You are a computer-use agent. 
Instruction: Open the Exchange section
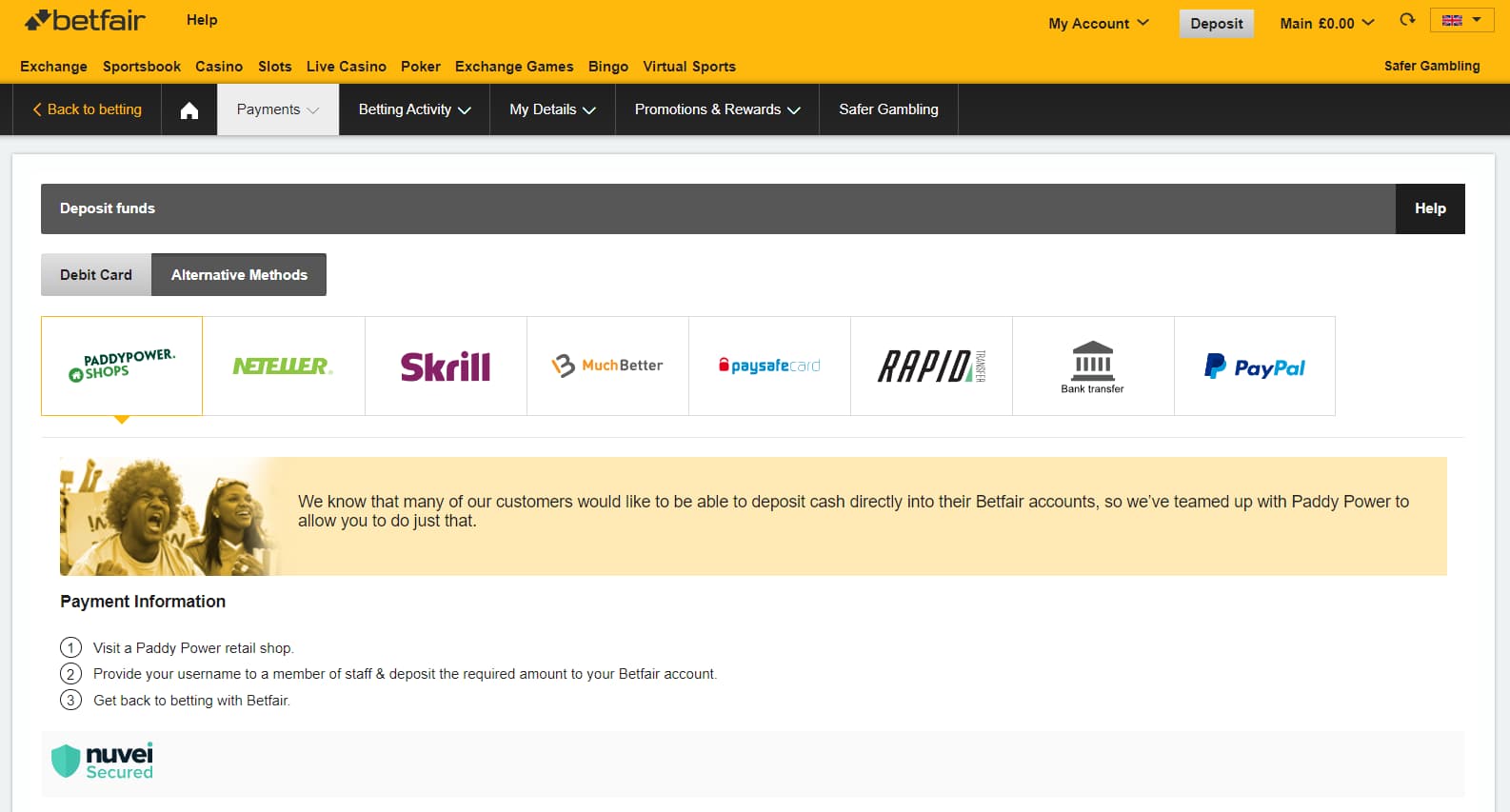(x=53, y=67)
